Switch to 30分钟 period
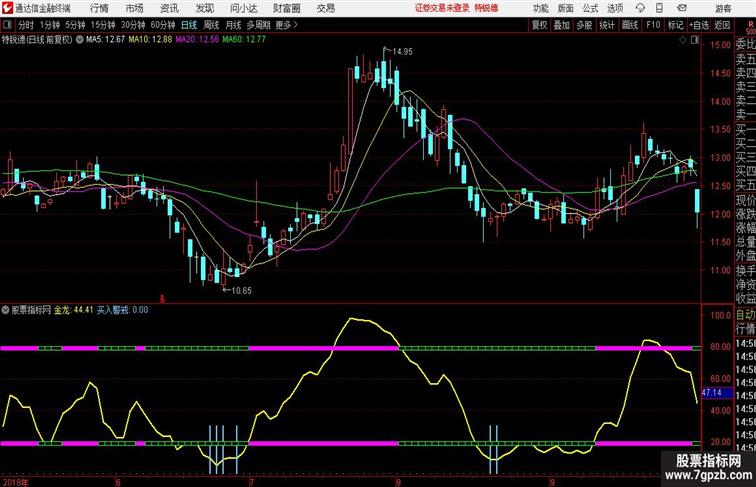756x487 pixels. coord(133,25)
